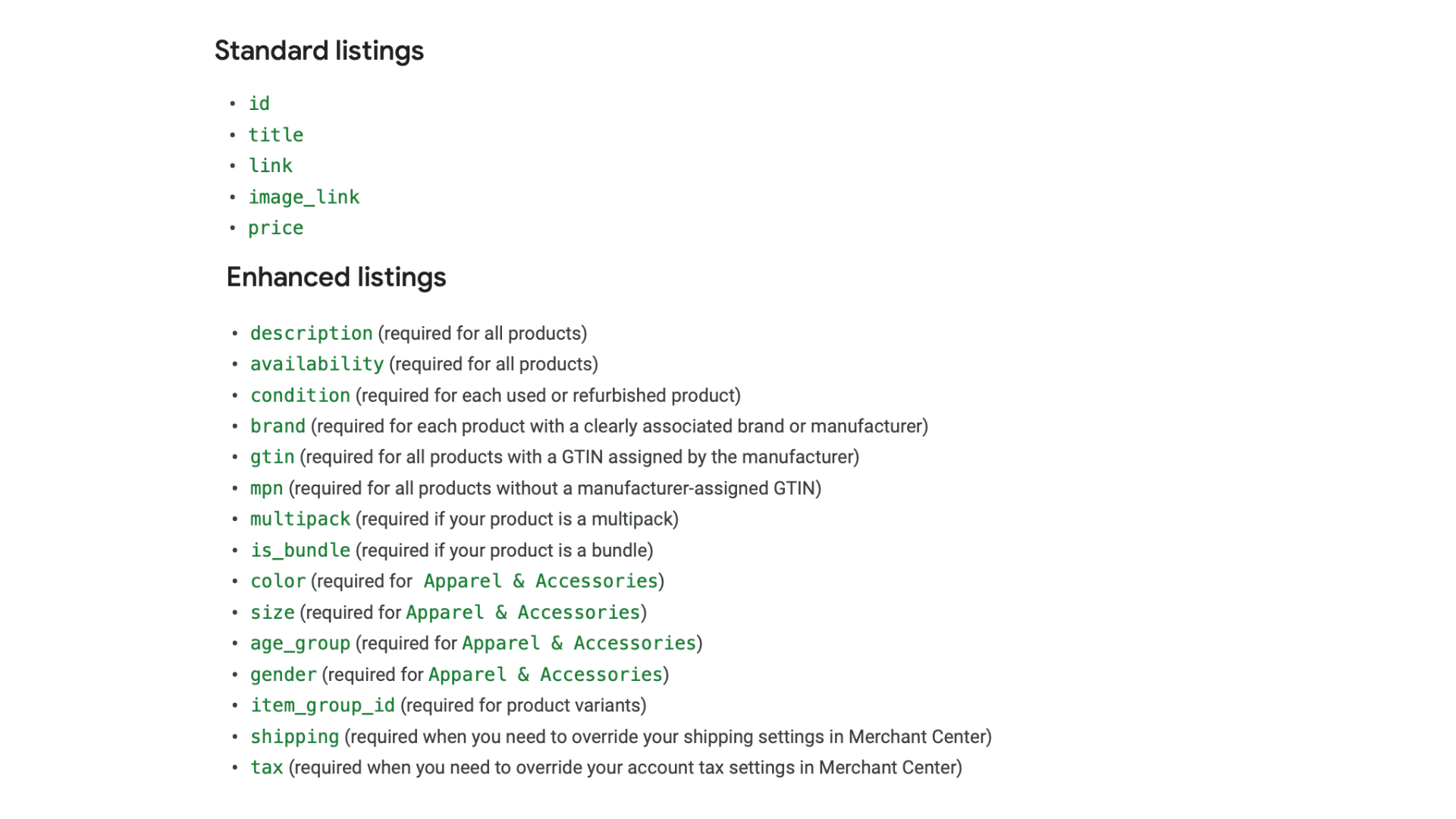The height and width of the screenshot is (819, 1456).
Task: Click the green 'id' attribute link
Action: coord(259,104)
